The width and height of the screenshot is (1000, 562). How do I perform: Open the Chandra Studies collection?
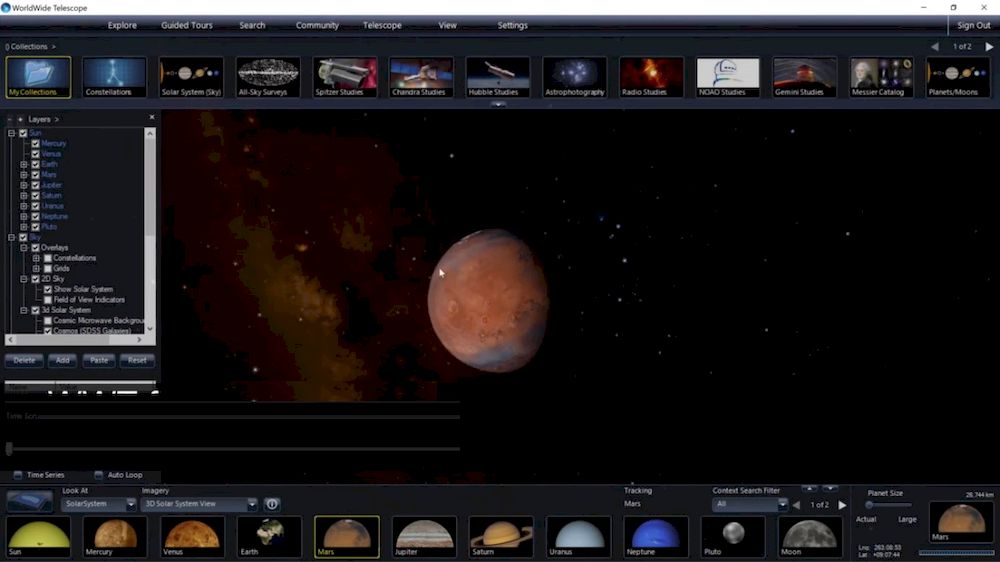(x=422, y=77)
